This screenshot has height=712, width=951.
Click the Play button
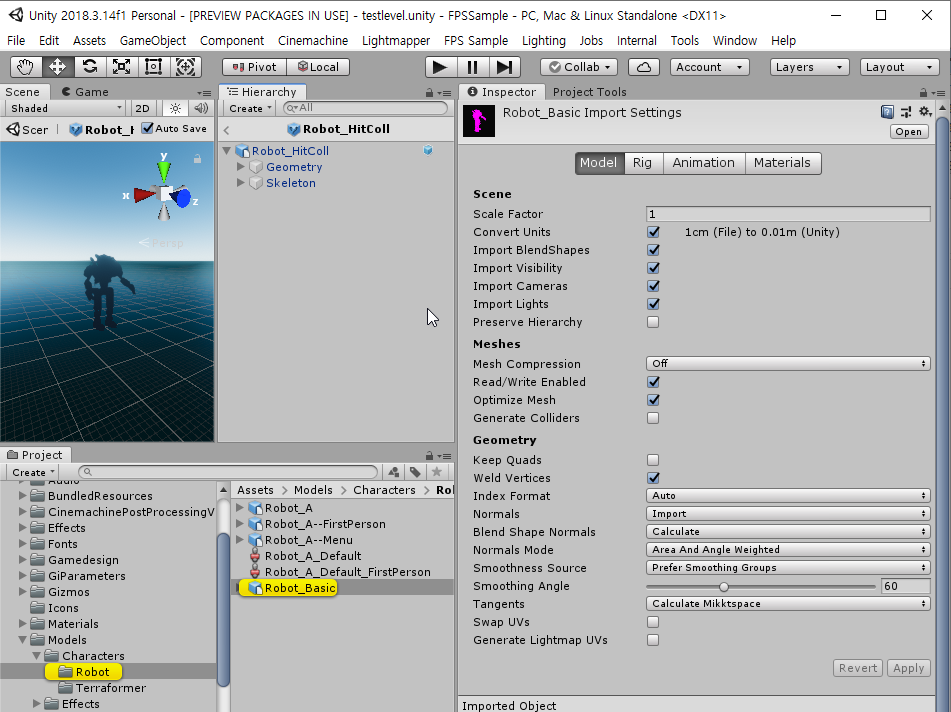pyautogui.click(x=440, y=67)
